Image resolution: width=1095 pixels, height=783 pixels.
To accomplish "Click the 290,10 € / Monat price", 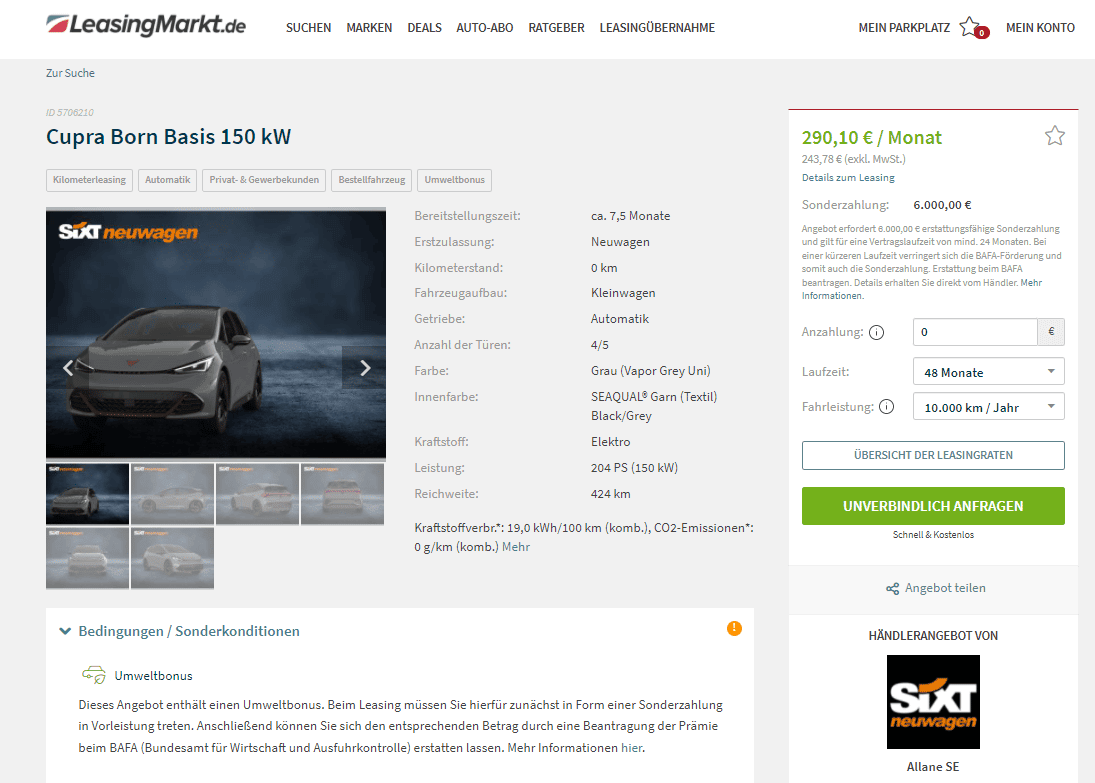I will tap(872, 138).
